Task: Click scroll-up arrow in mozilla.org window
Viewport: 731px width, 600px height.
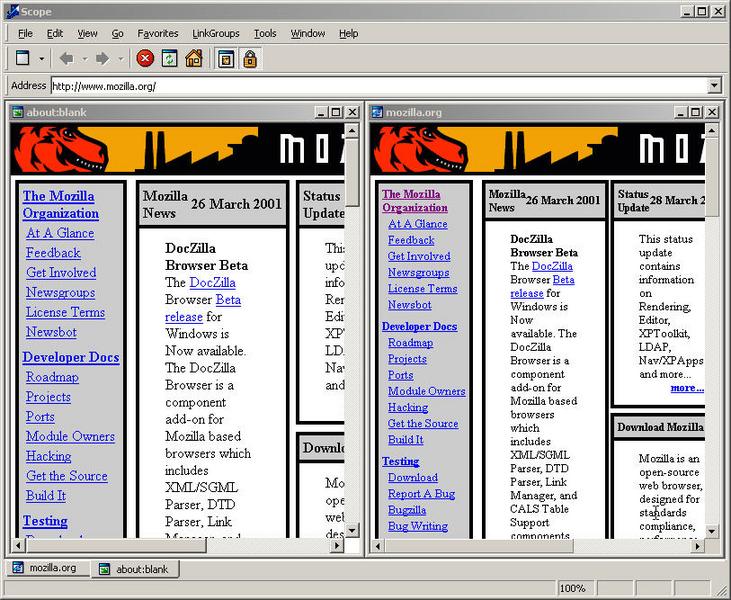Action: pyautogui.click(x=711, y=131)
